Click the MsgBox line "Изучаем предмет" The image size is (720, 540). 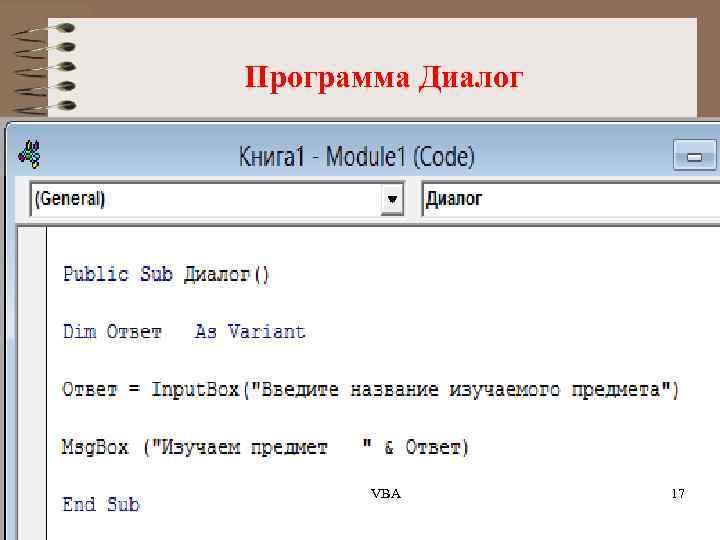coord(265,447)
